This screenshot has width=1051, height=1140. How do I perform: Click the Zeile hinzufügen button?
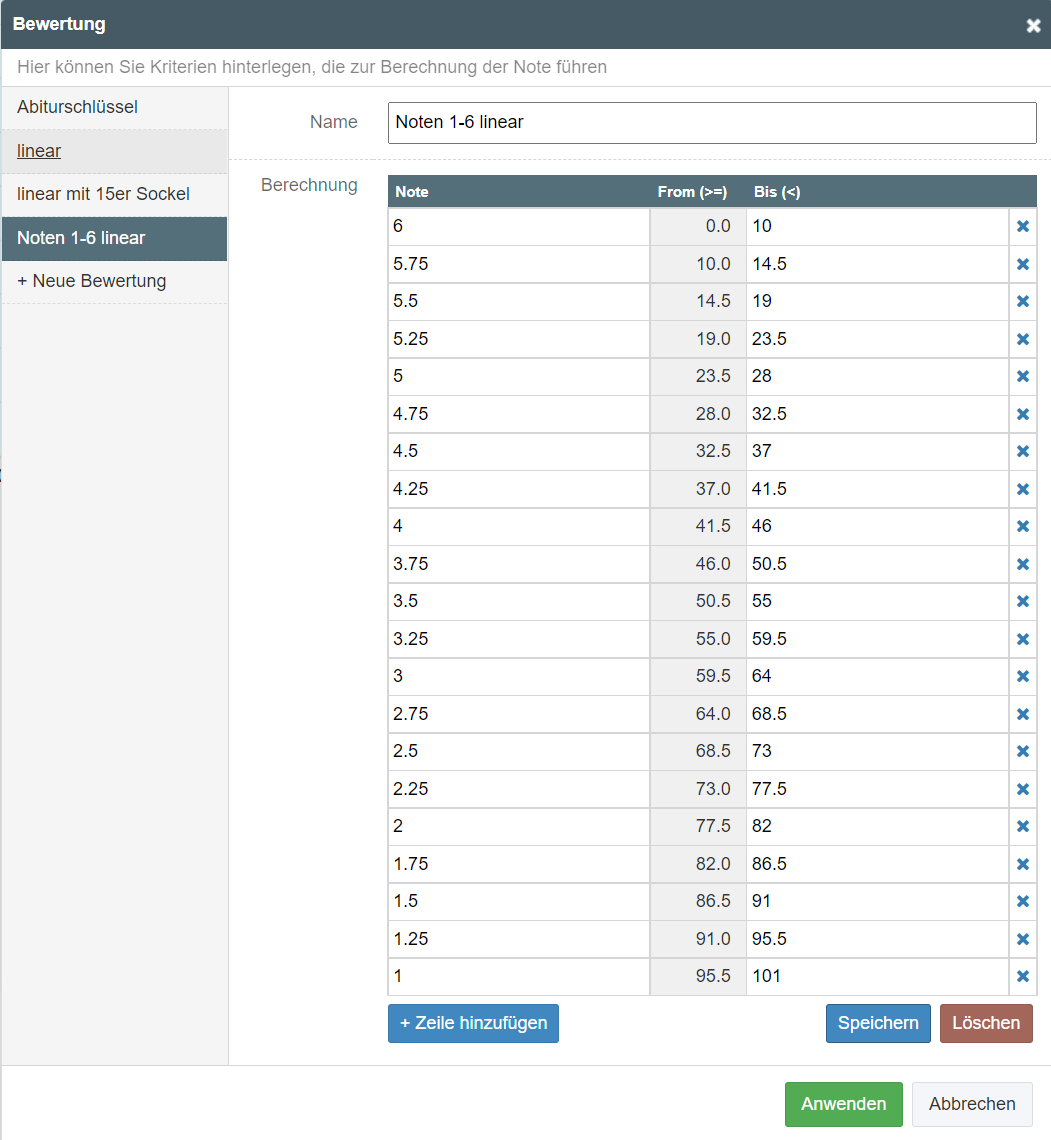(x=473, y=1023)
